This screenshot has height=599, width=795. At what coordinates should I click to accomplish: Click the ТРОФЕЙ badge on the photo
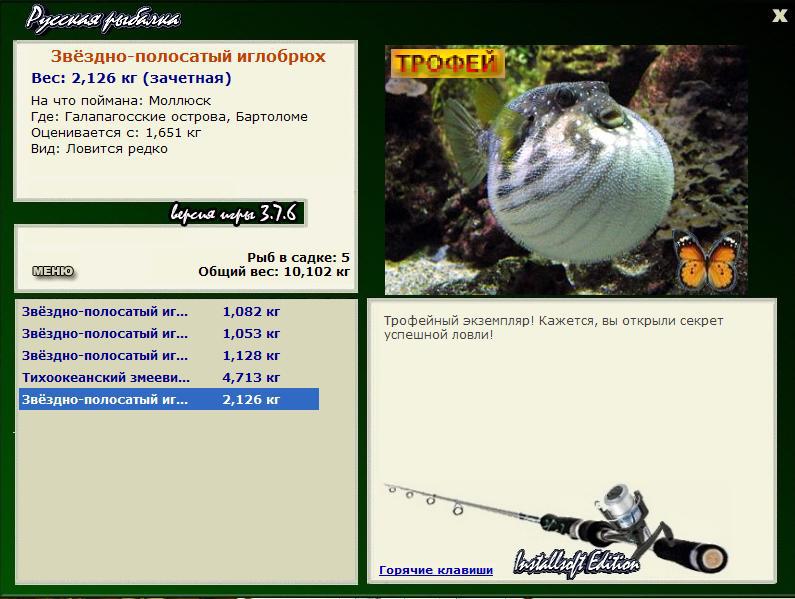[x=447, y=63]
